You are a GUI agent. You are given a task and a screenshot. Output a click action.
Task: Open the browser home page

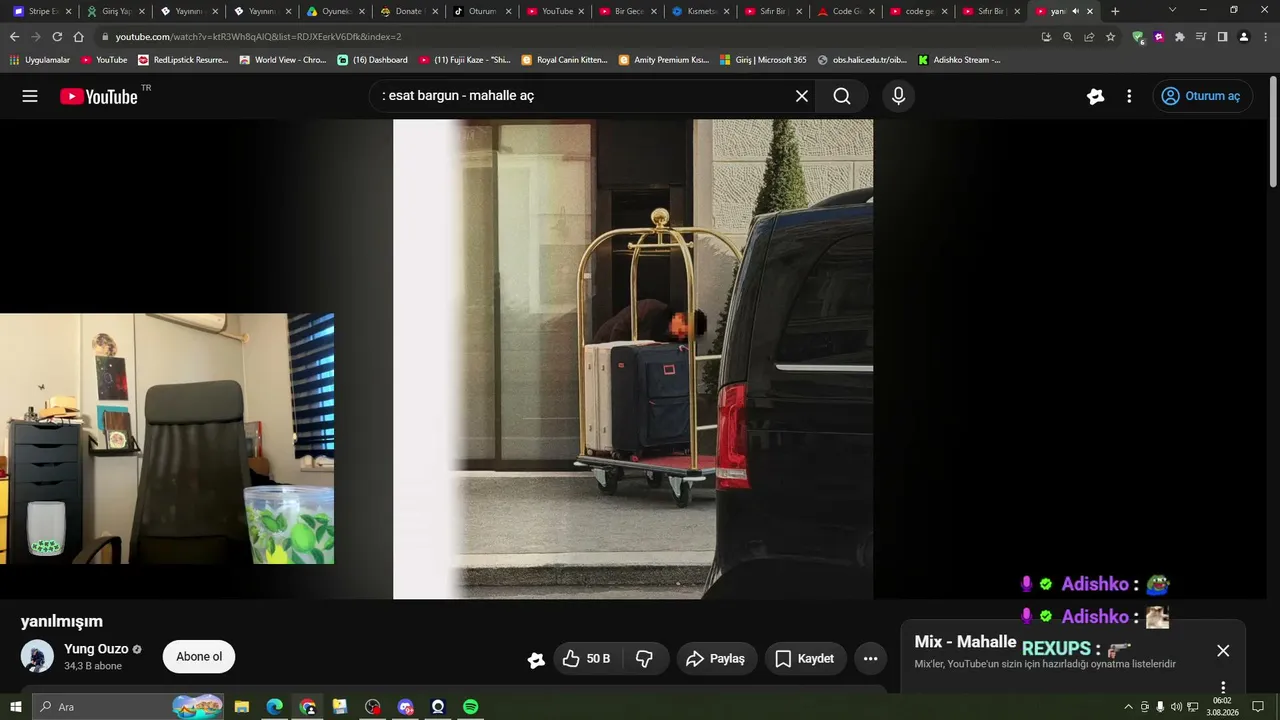coord(78,37)
